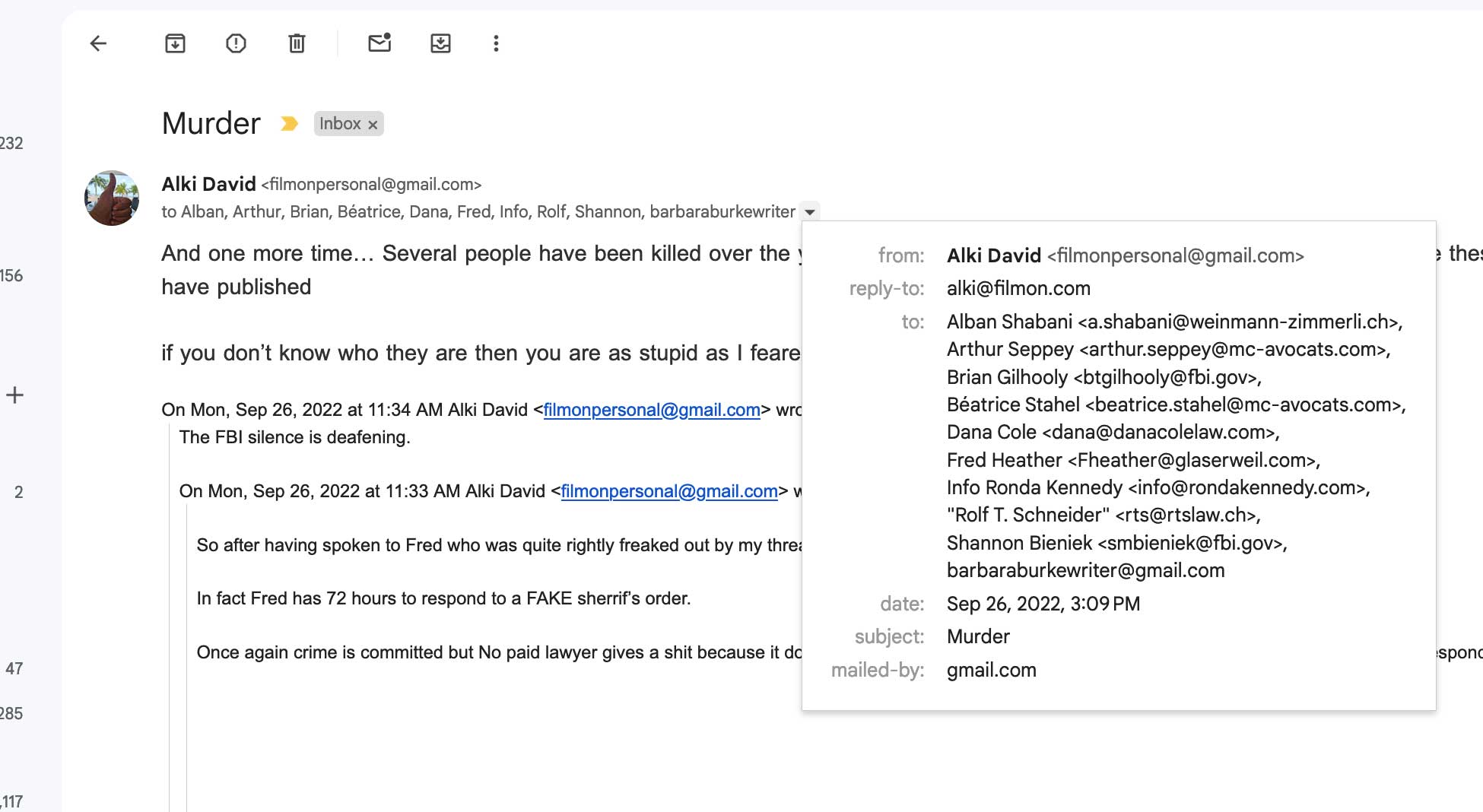Report this message as spam
This screenshot has width=1483, height=812.
pos(236,43)
